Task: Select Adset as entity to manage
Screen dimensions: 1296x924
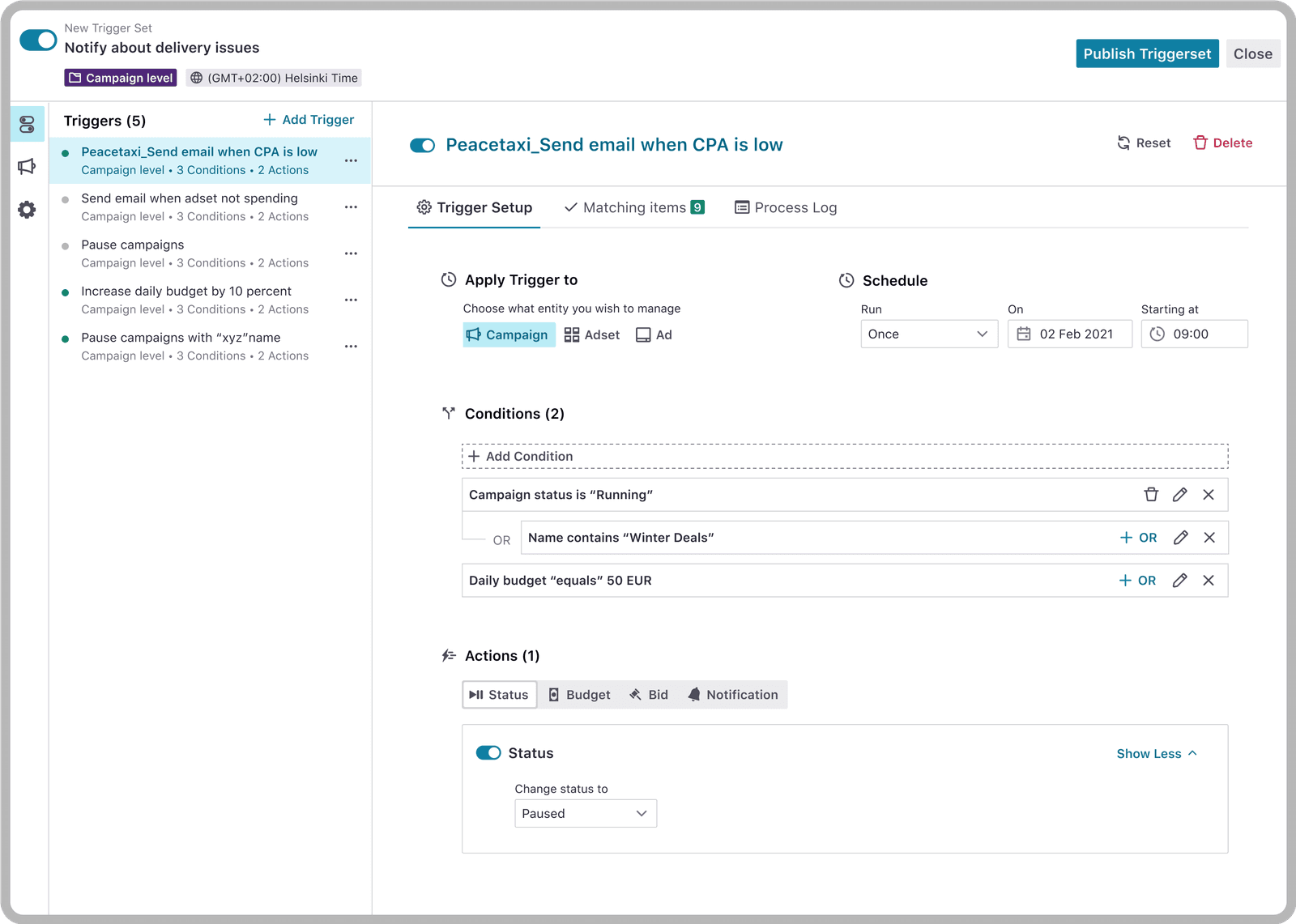Action: tap(592, 335)
